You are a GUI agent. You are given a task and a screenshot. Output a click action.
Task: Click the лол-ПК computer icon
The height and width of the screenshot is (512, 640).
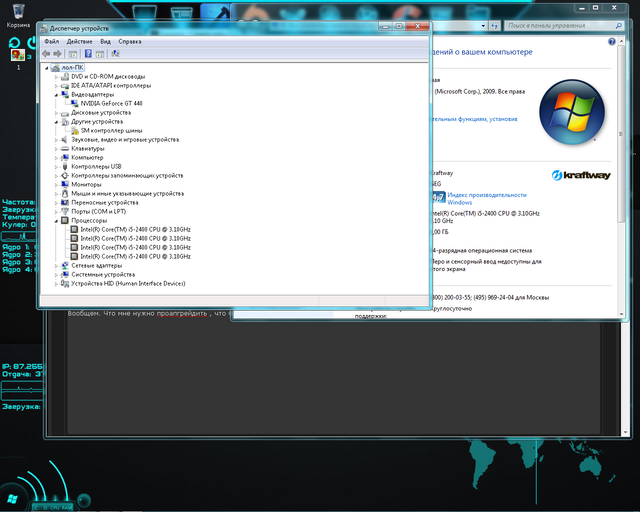click(56, 68)
